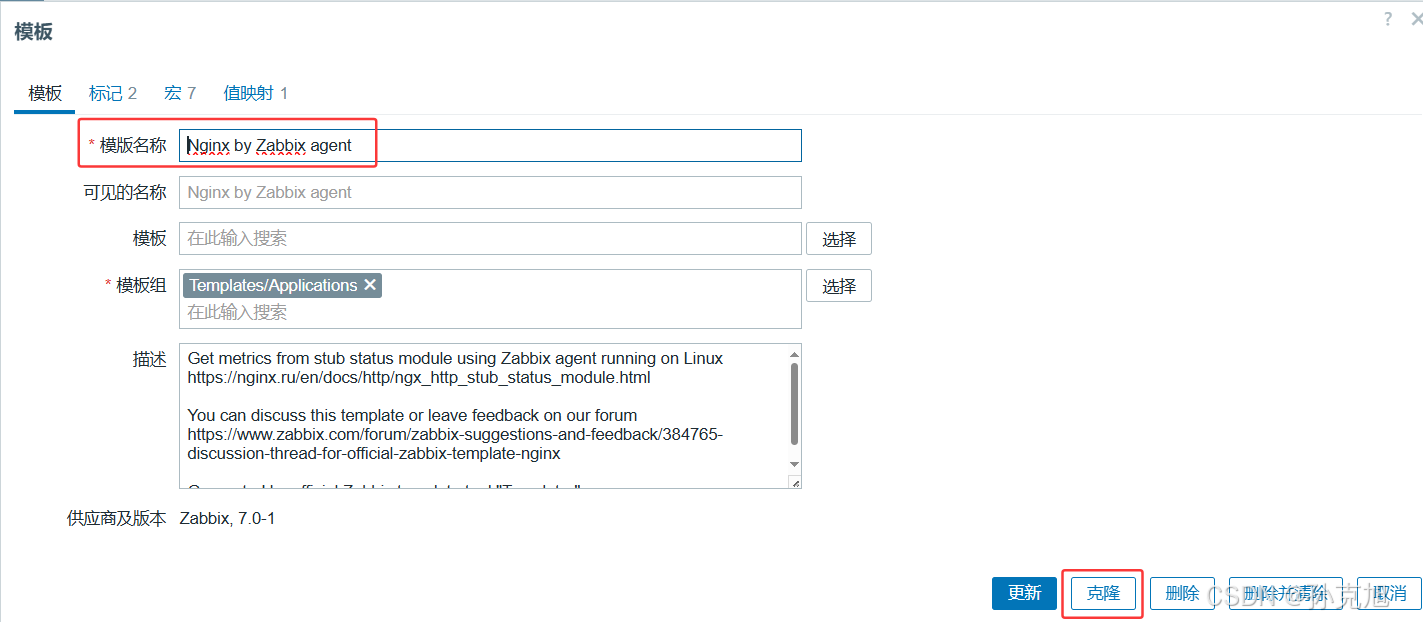1423x622 pixels.
Task: Switch to the 模板 tab
Action: (45, 93)
